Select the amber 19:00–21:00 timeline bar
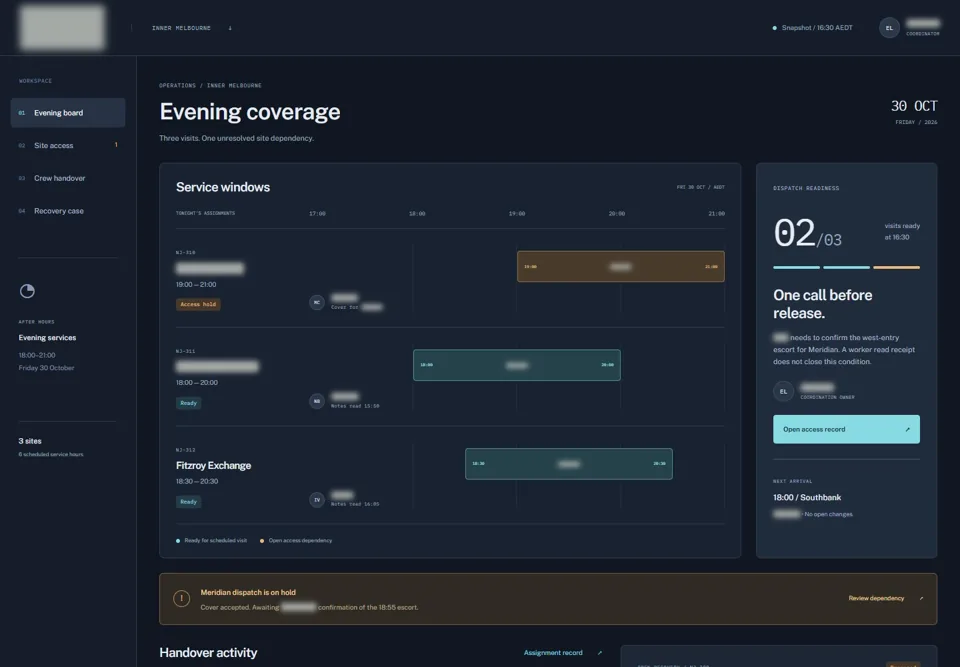The image size is (960, 667). point(621,266)
